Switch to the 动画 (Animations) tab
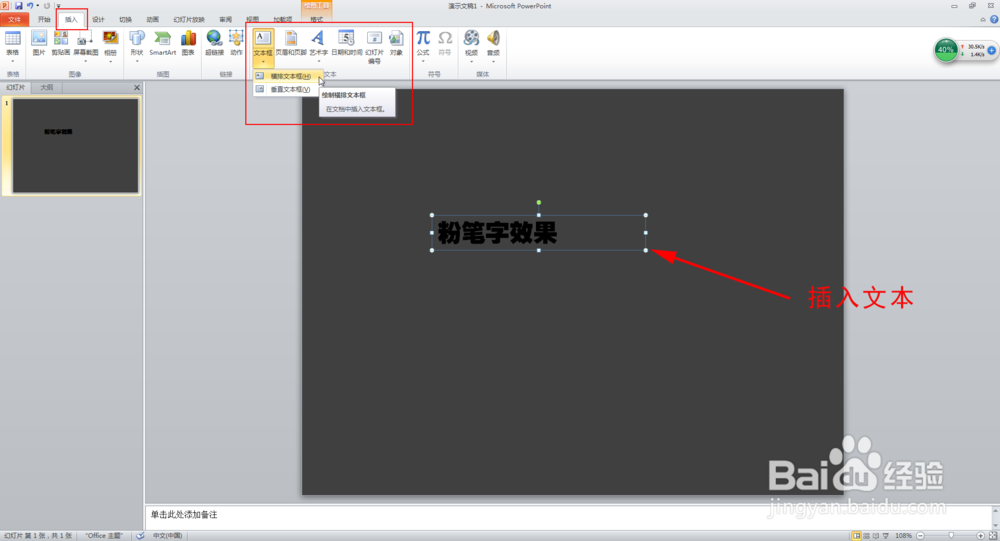Viewport: 1000px width, 541px height. (x=152, y=19)
